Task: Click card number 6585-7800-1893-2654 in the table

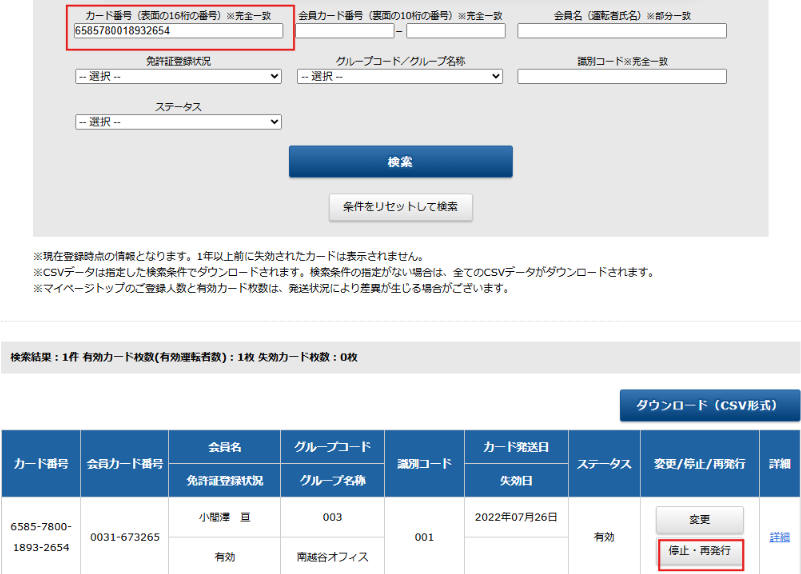Action: click(x=41, y=537)
